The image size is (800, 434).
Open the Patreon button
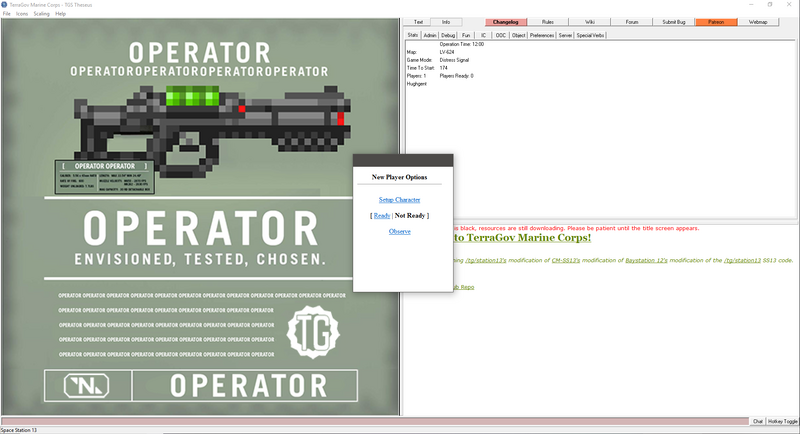point(716,22)
